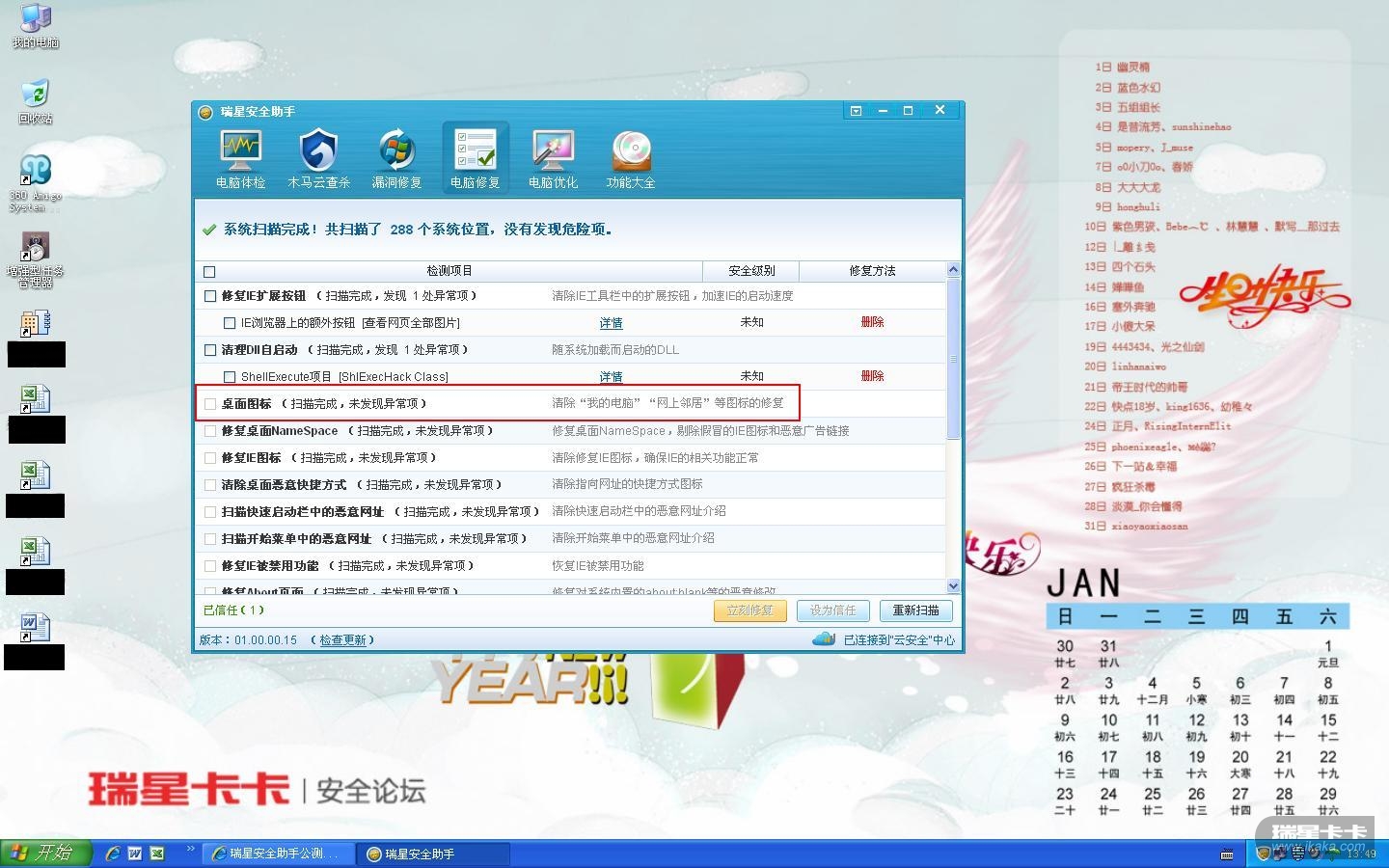The width and height of the screenshot is (1389, 868).
Task: Click the taskbar clock showing 13:49
Action: point(1360,854)
